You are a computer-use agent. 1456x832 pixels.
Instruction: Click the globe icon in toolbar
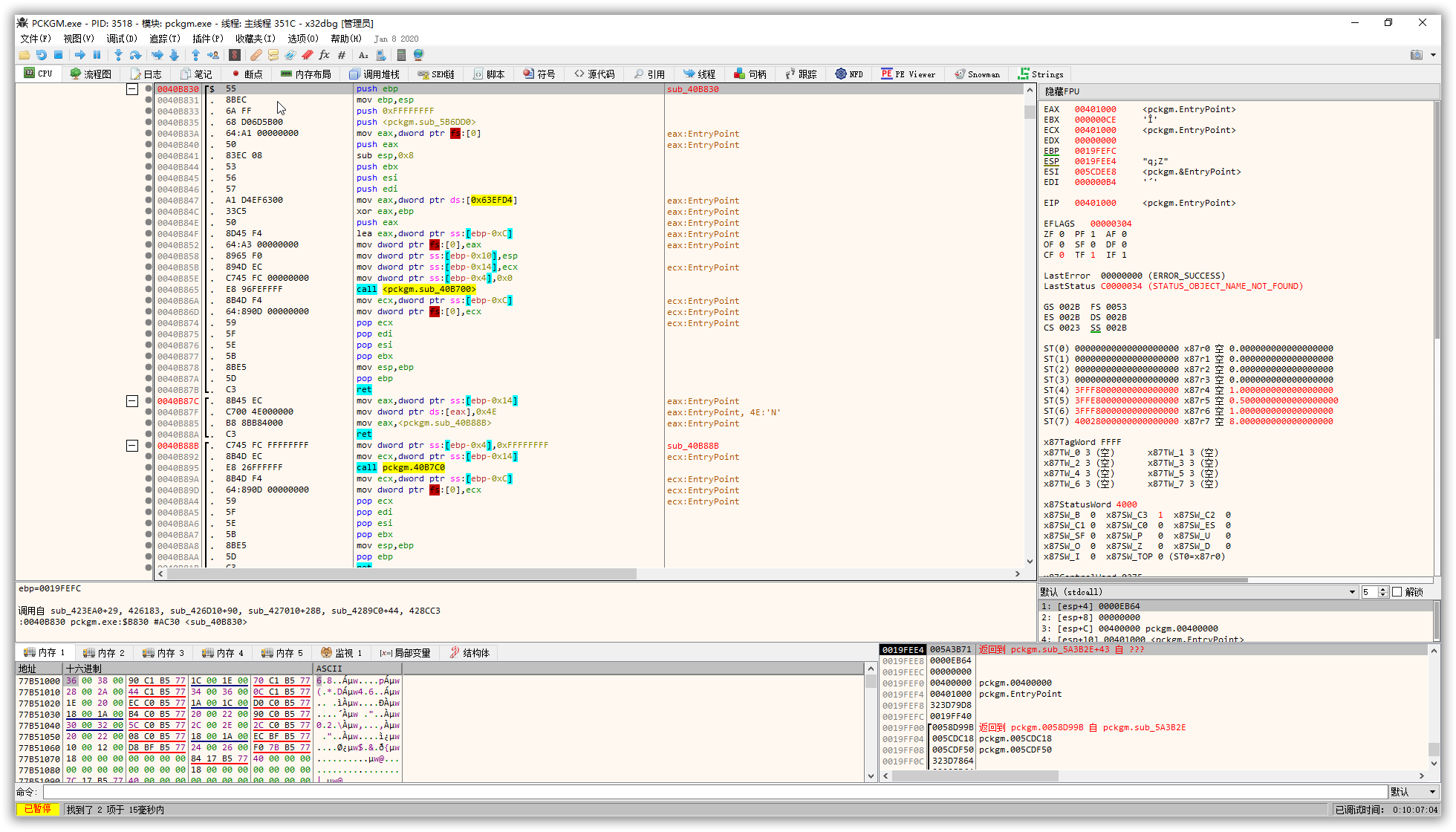[x=418, y=55]
